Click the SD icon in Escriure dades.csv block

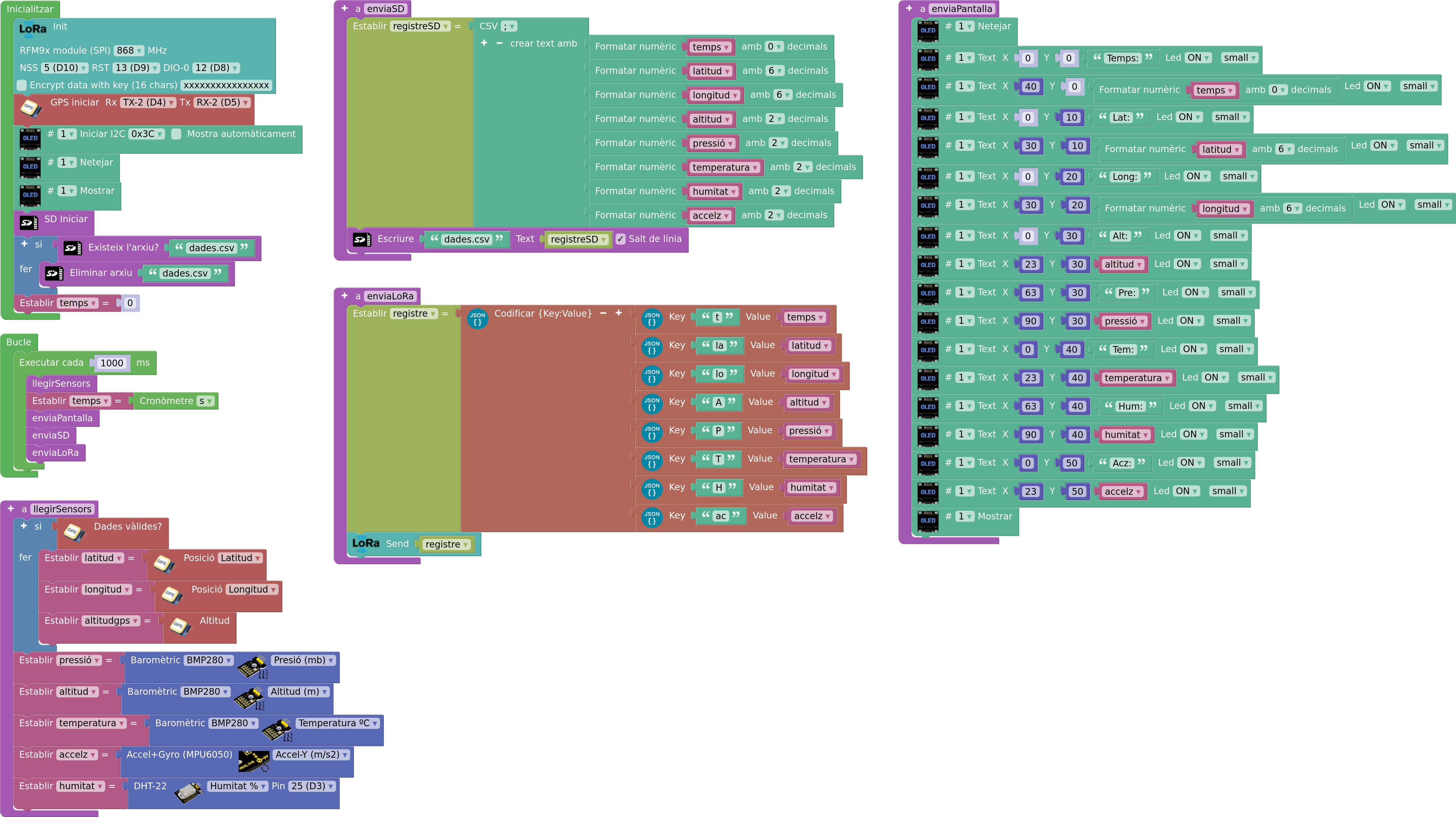[362, 240]
